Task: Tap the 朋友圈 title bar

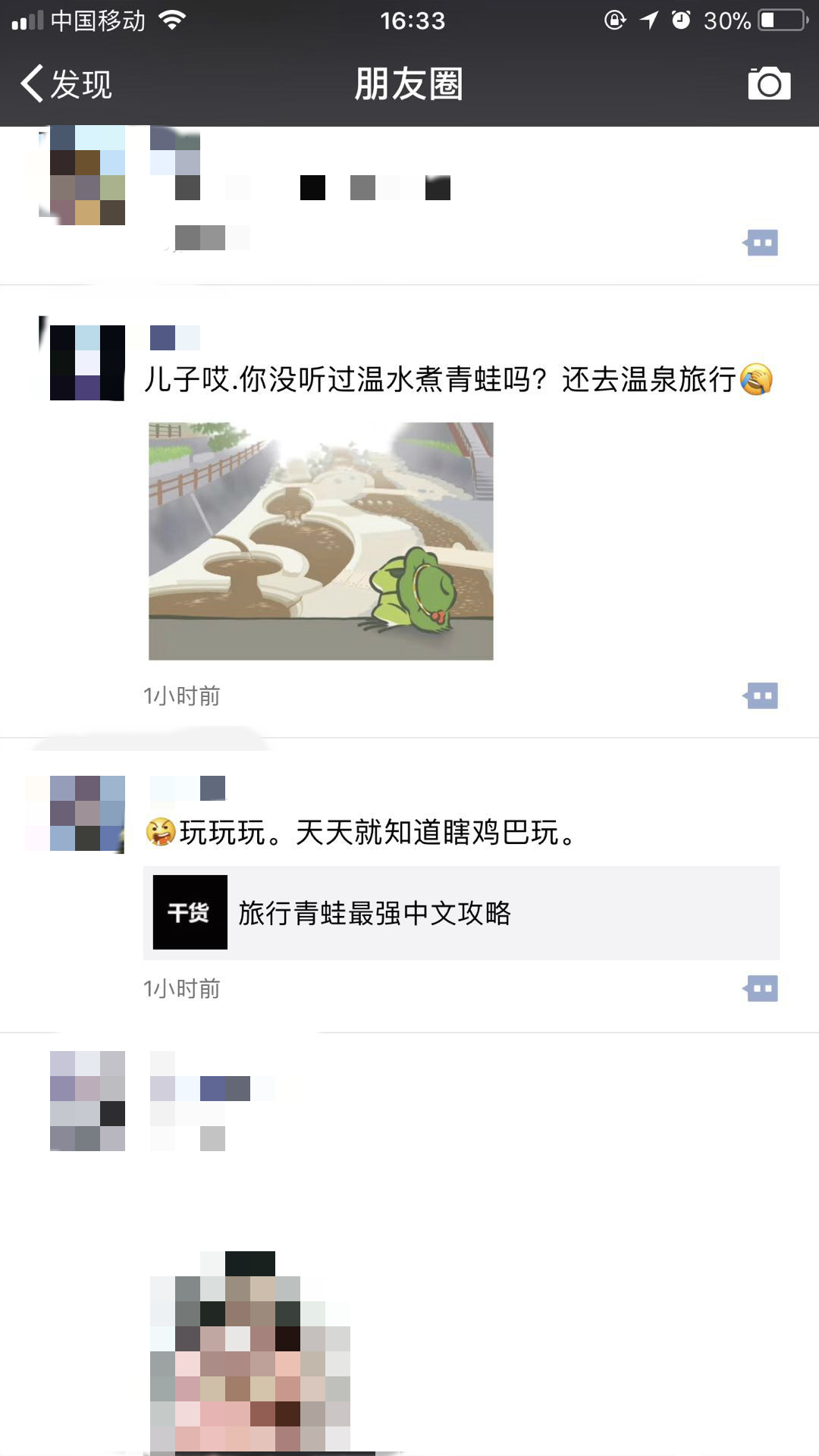Action: (x=409, y=83)
